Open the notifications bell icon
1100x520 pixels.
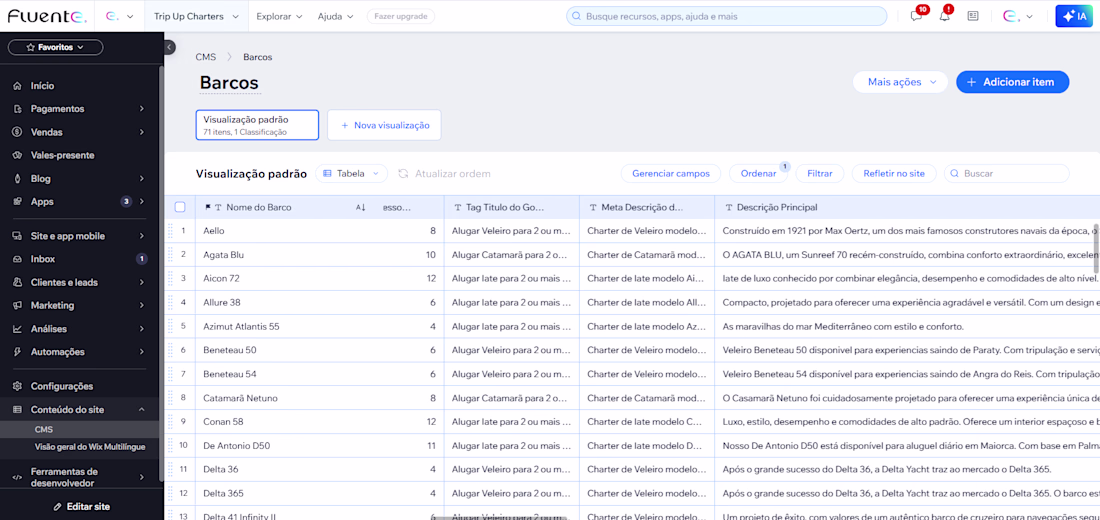click(x=944, y=15)
